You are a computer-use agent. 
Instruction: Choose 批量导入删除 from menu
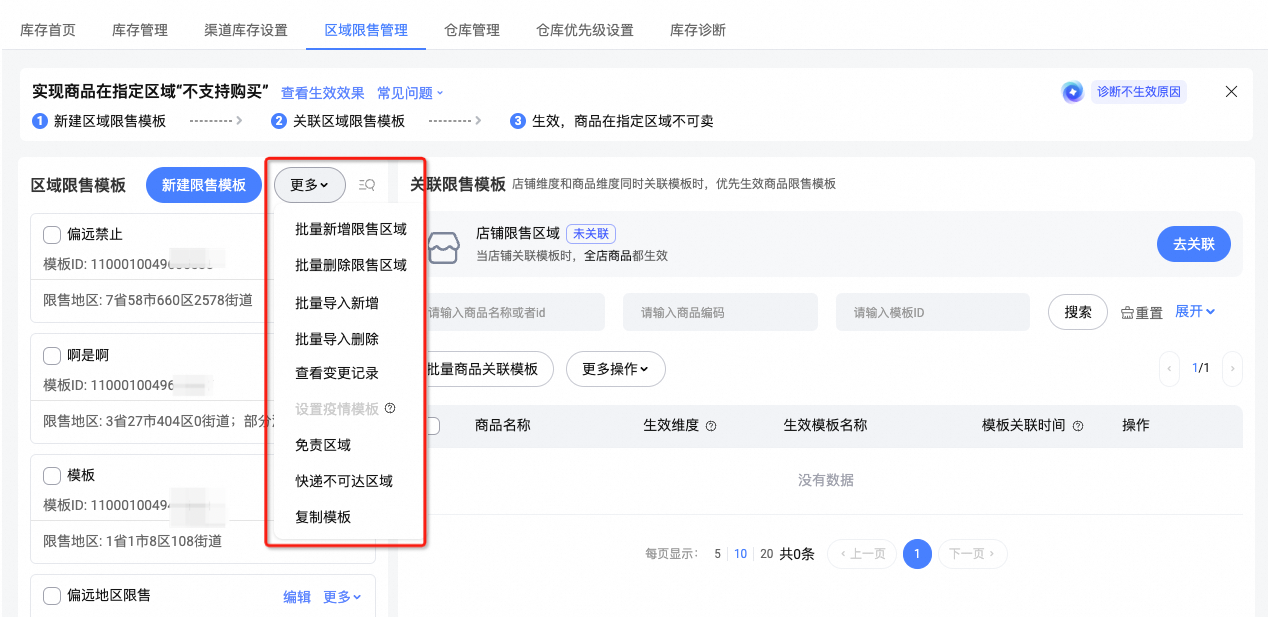[x=337, y=339]
